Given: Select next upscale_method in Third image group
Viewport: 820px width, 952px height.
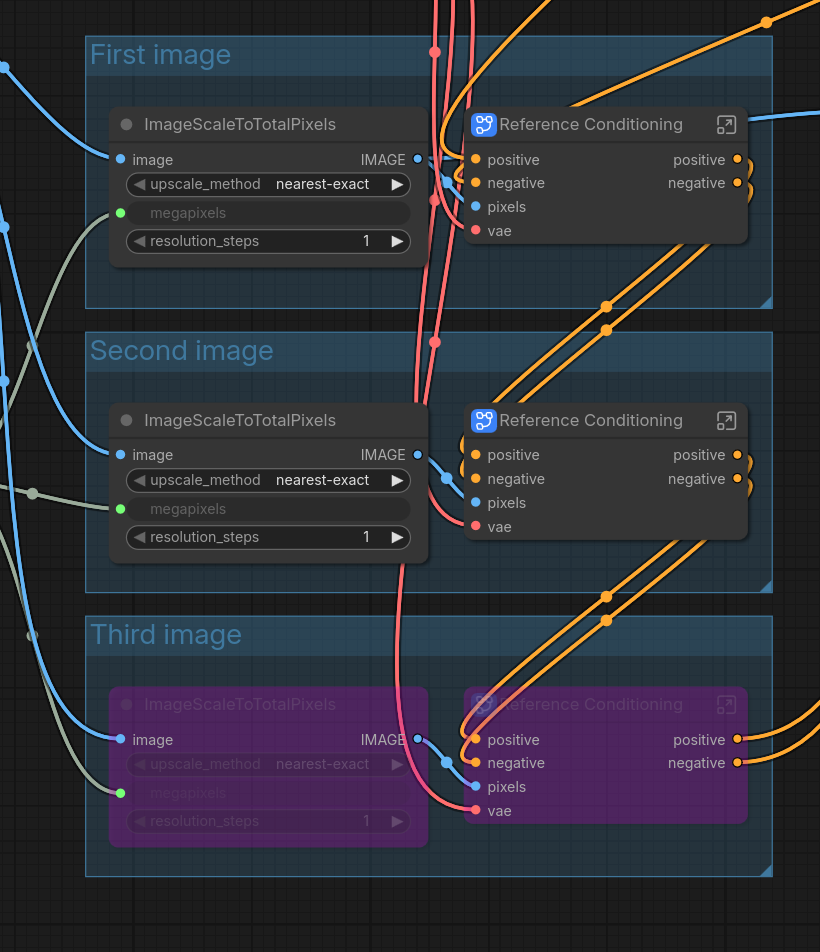Looking at the screenshot, I should (397, 764).
